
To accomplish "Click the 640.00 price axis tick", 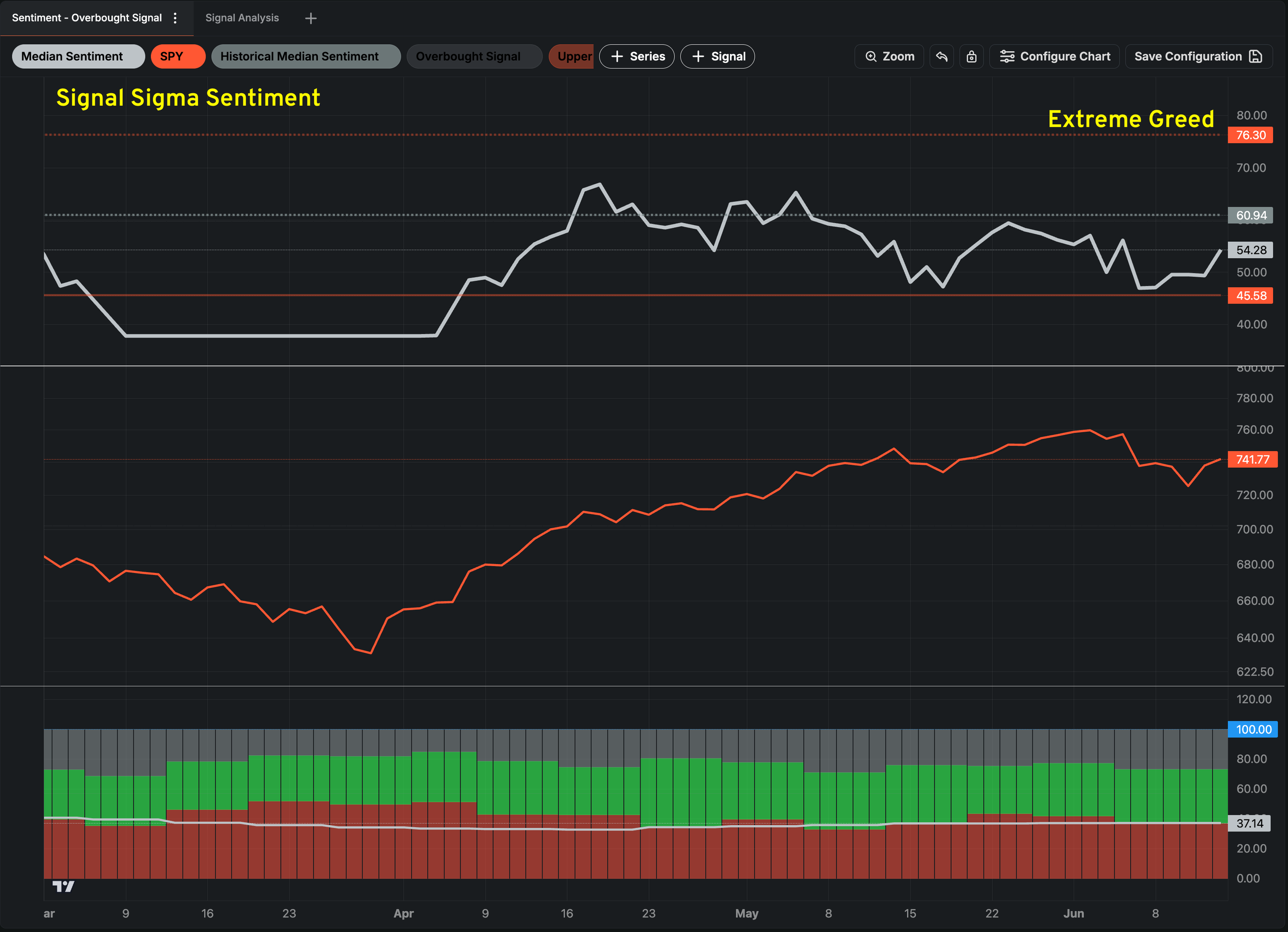I will tap(1255, 638).
